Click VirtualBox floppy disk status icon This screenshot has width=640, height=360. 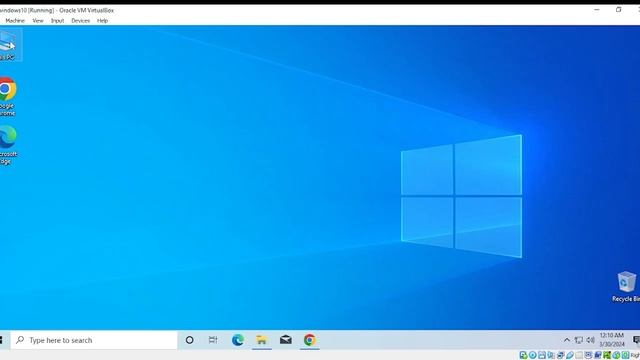click(x=542, y=355)
